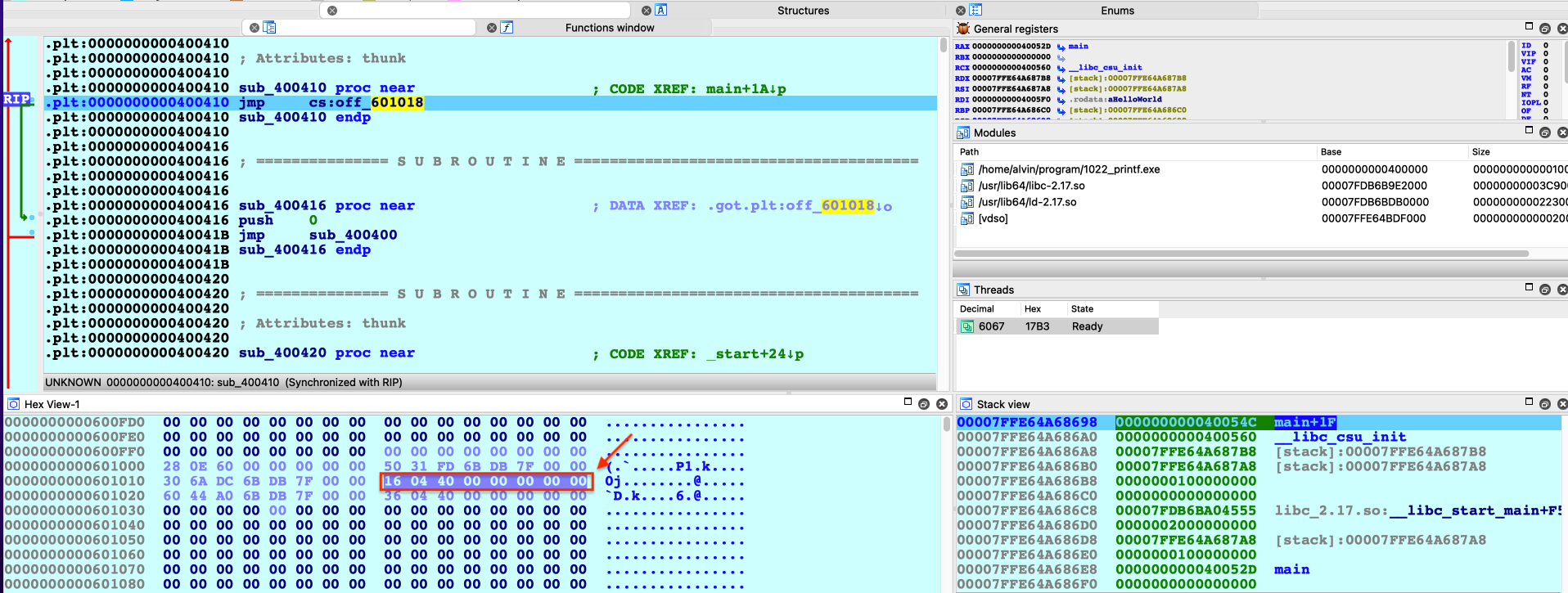Maximize the Threads panel
1568x593 pixels.
pyautogui.click(x=1529, y=287)
